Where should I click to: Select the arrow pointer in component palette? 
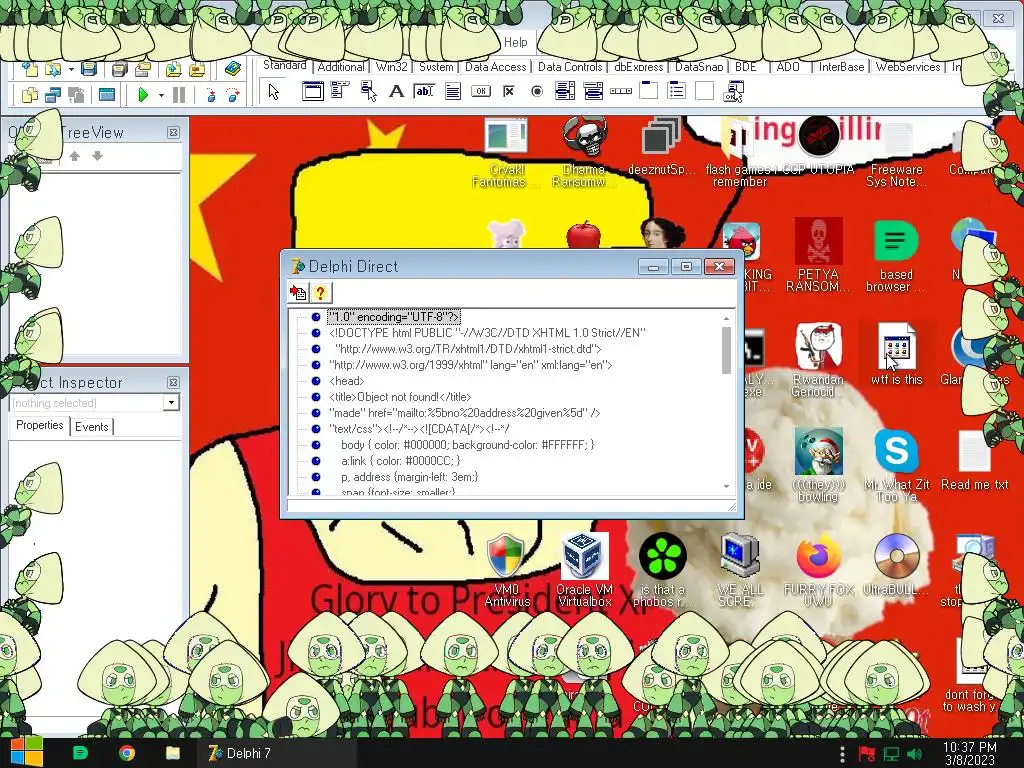(274, 92)
